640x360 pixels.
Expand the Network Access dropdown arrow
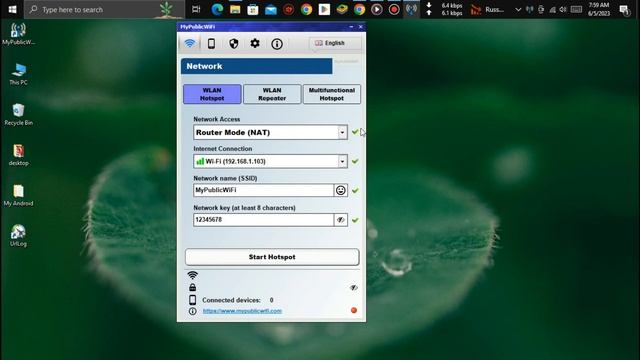click(342, 132)
